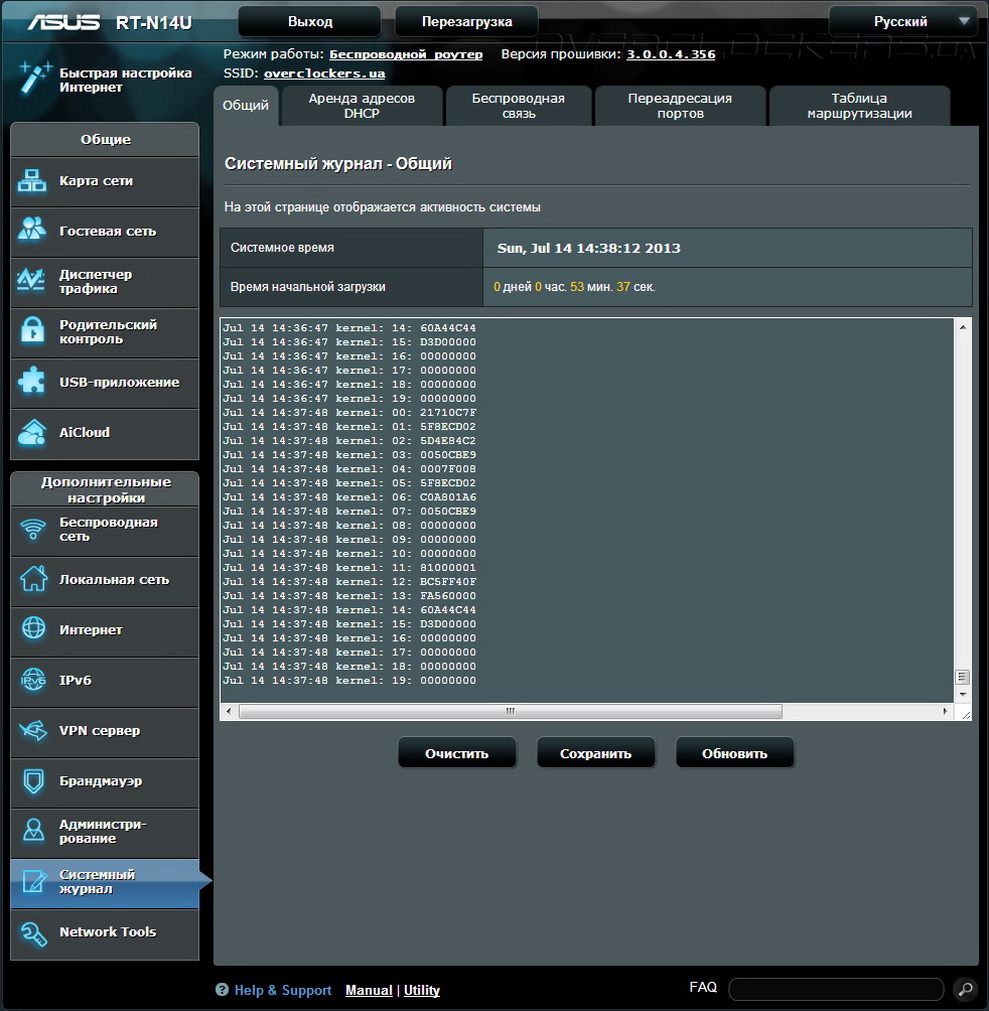Click the Network Tools wrench icon
The width and height of the screenshot is (989, 1011).
coord(33,932)
